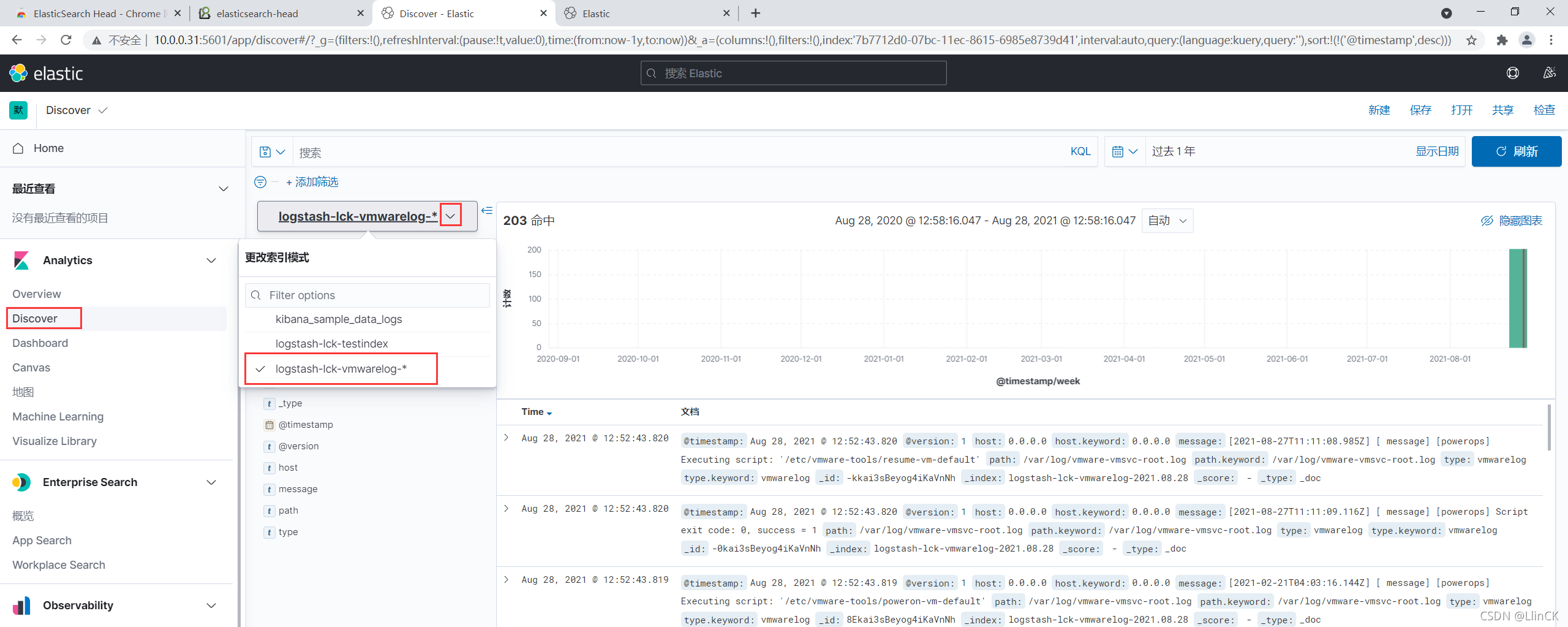Viewport: 1568px width, 627px height.
Task: Click documents table vertical scrollbar
Action: coord(1550,427)
